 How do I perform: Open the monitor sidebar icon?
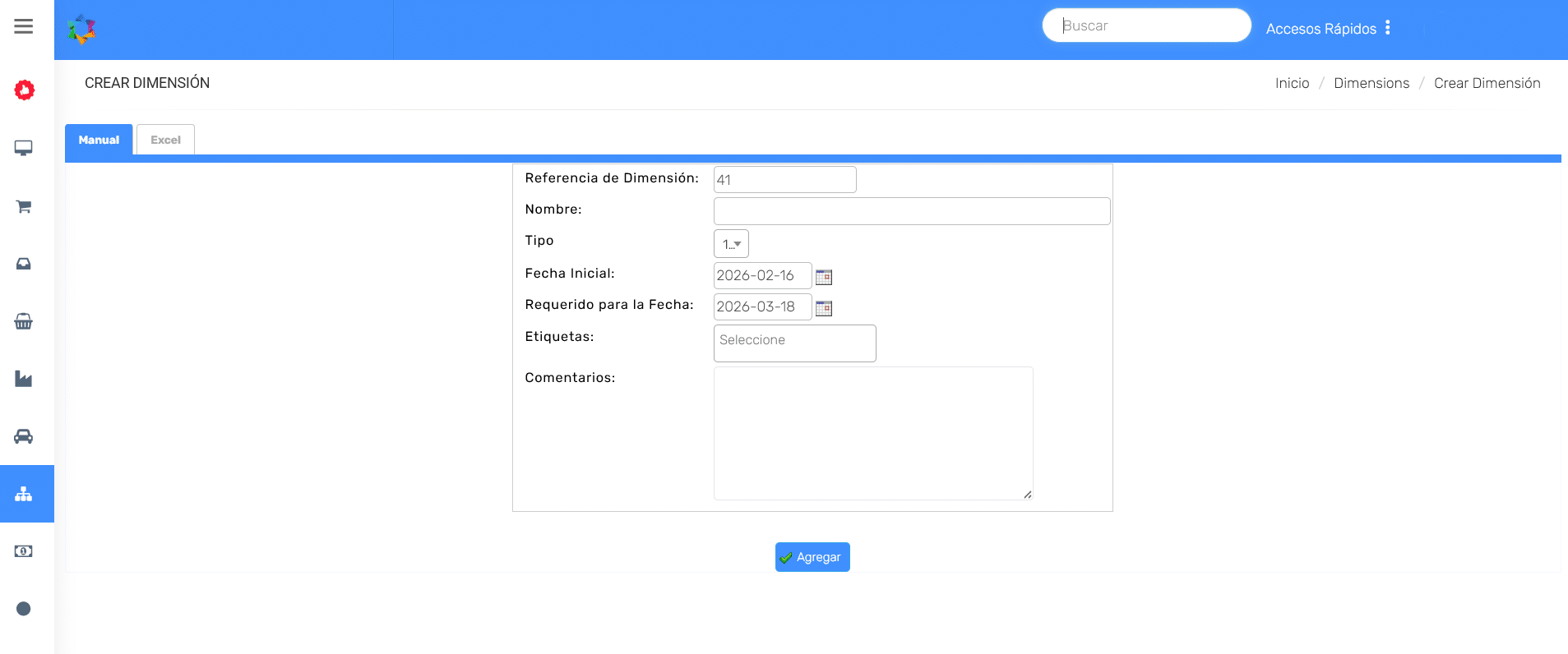(x=24, y=148)
